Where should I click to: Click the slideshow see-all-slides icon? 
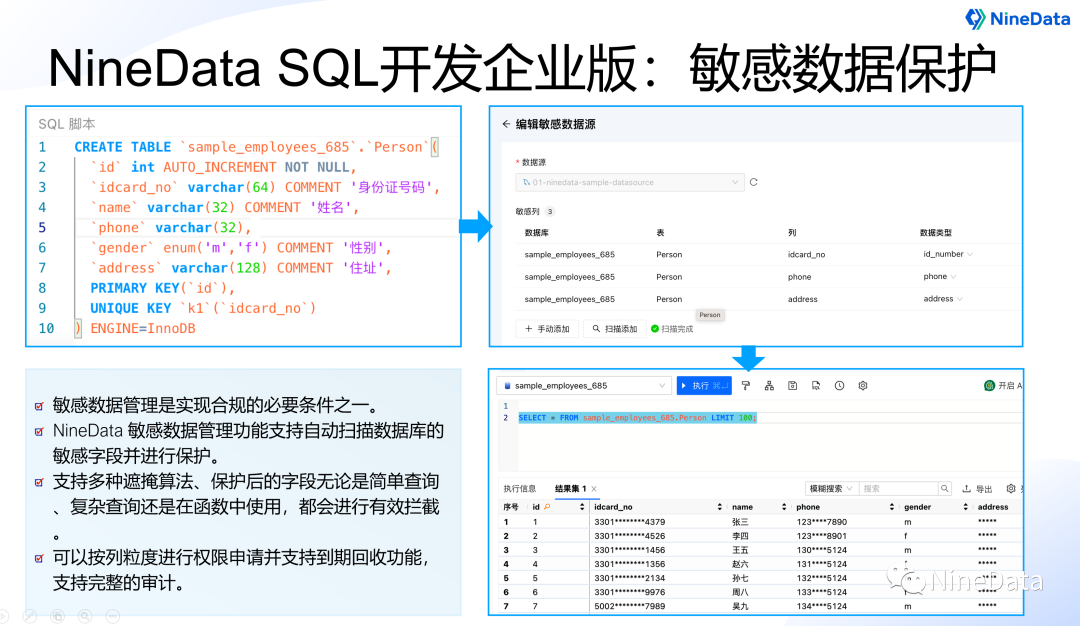pyautogui.click(x=57, y=616)
